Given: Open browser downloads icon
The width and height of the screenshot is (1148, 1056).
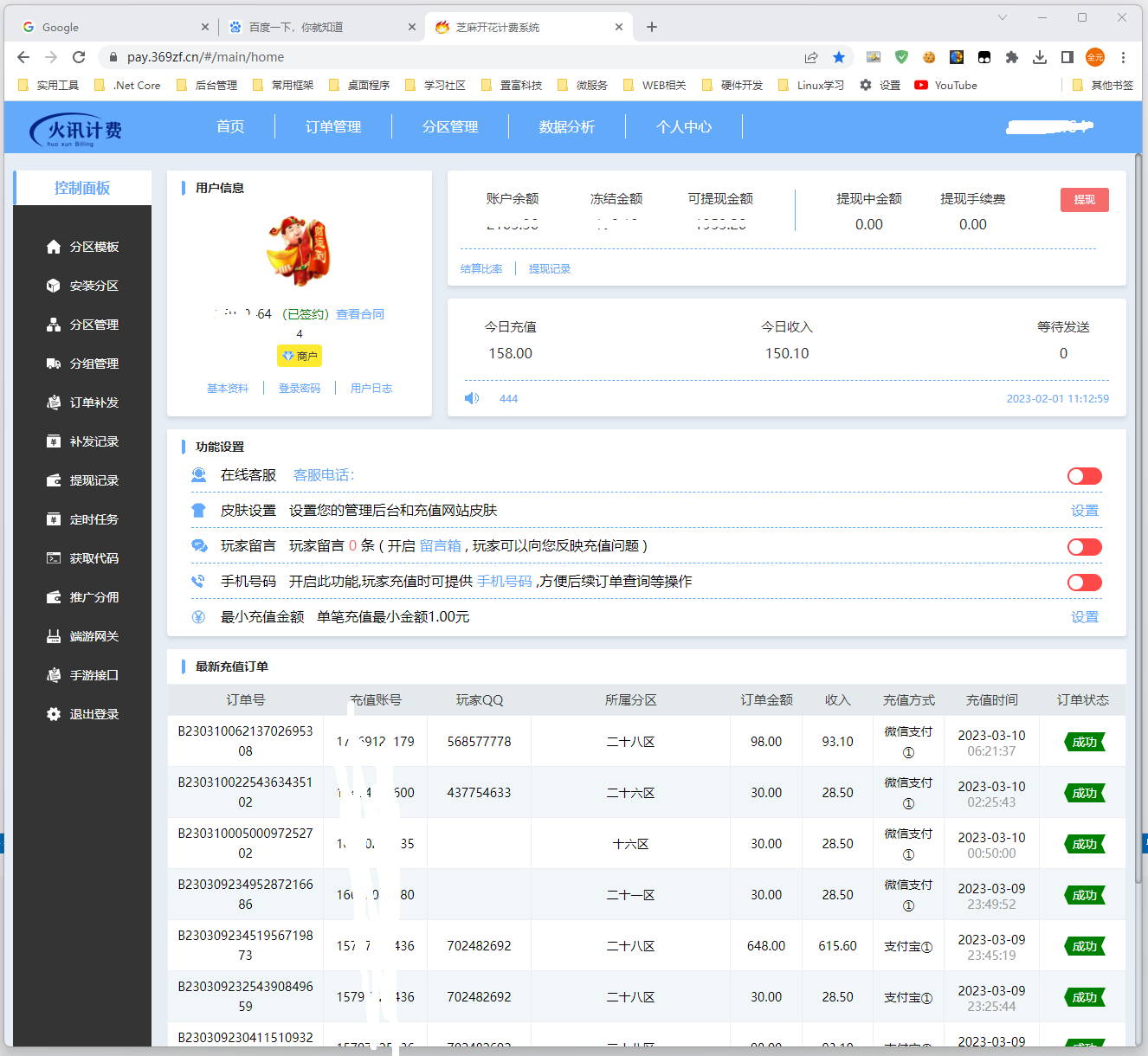Looking at the screenshot, I should coord(1040,57).
